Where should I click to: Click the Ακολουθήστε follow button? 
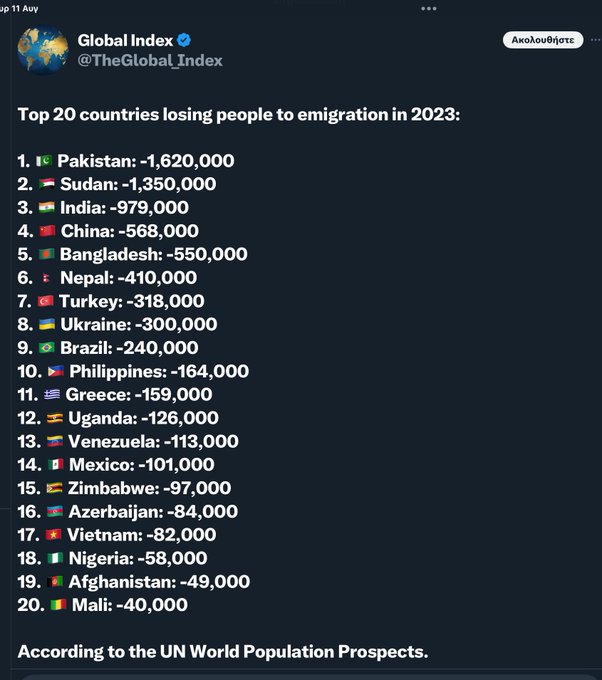point(543,40)
